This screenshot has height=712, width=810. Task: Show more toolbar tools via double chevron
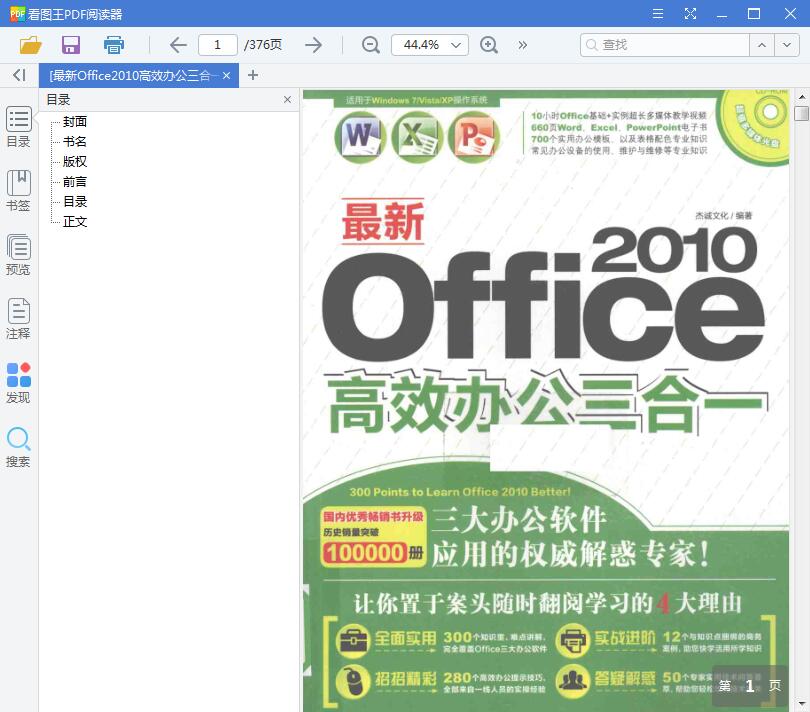[523, 45]
